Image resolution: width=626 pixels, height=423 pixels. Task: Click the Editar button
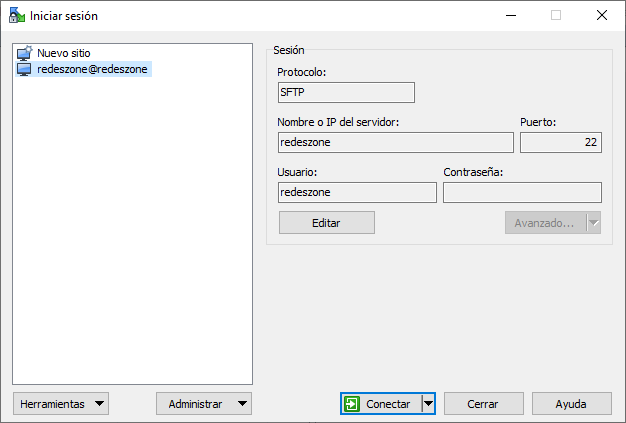pos(327,223)
